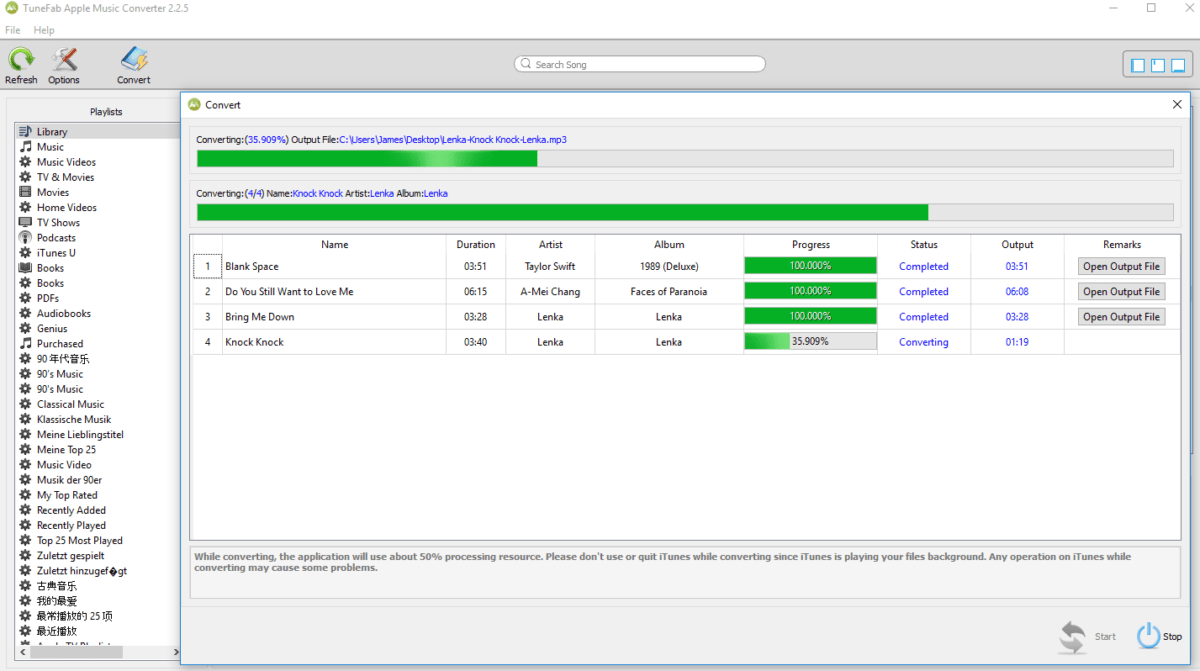Toggle the layout icon with top tick mark
The height and width of the screenshot is (671, 1200).
point(1158,65)
